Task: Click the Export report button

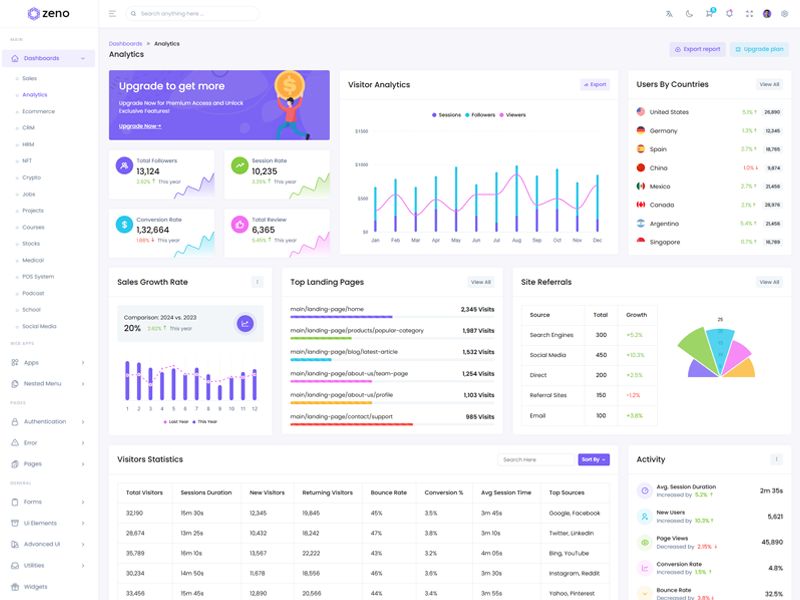Action: click(x=697, y=49)
